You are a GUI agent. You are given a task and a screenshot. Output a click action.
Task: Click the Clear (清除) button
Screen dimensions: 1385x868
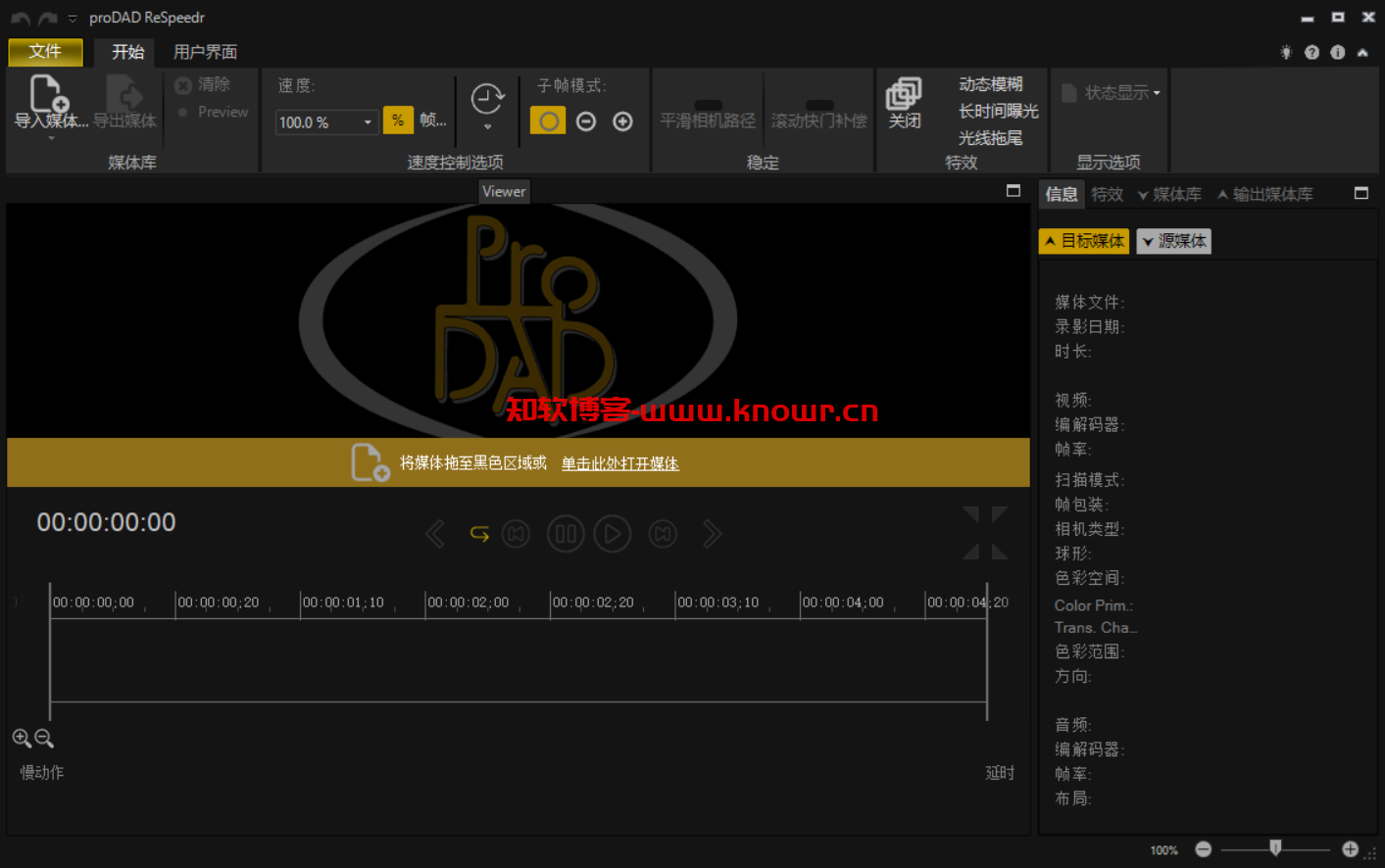pyautogui.click(x=203, y=85)
